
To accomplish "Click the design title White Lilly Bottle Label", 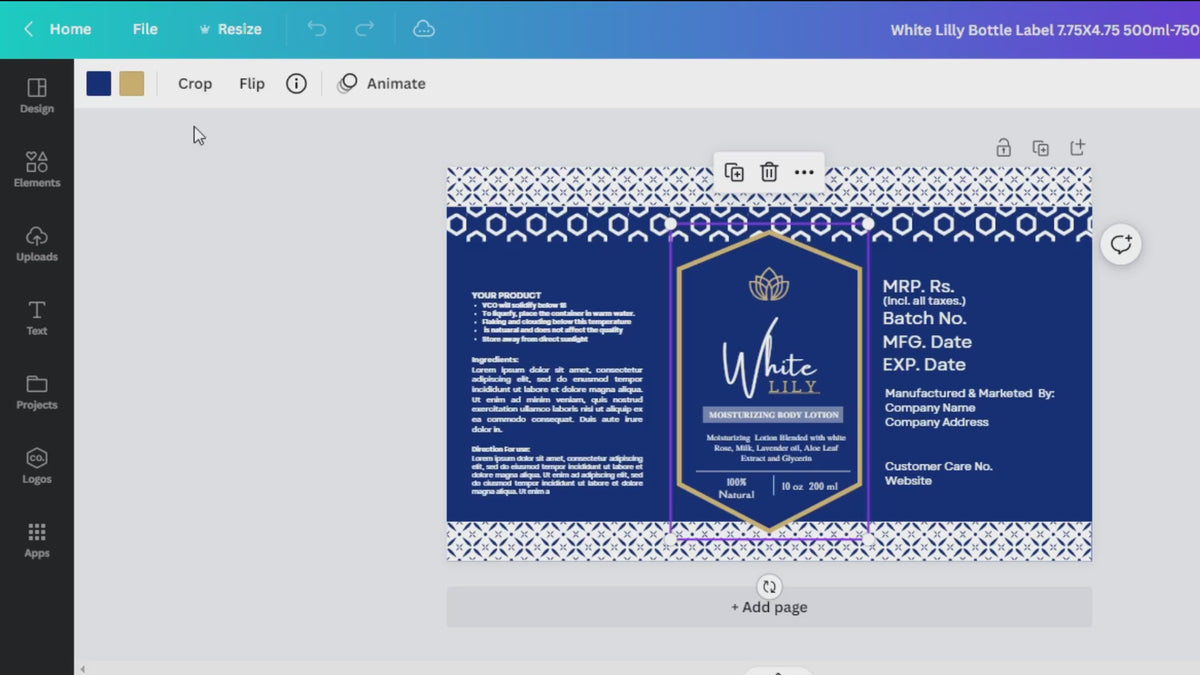I will pyautogui.click(x=1045, y=30).
